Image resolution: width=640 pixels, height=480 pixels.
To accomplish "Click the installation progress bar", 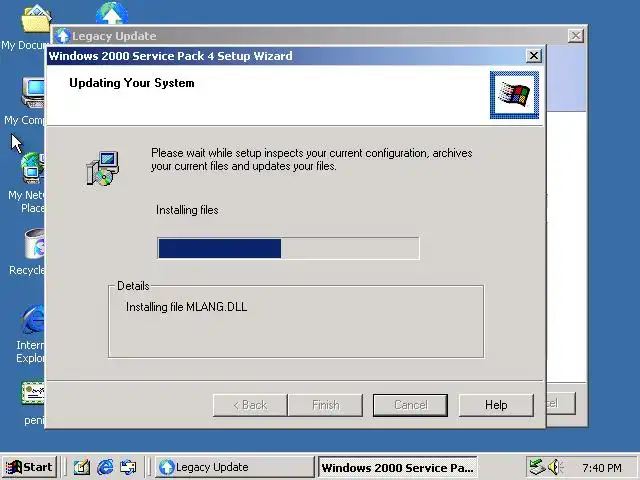I will [288, 248].
